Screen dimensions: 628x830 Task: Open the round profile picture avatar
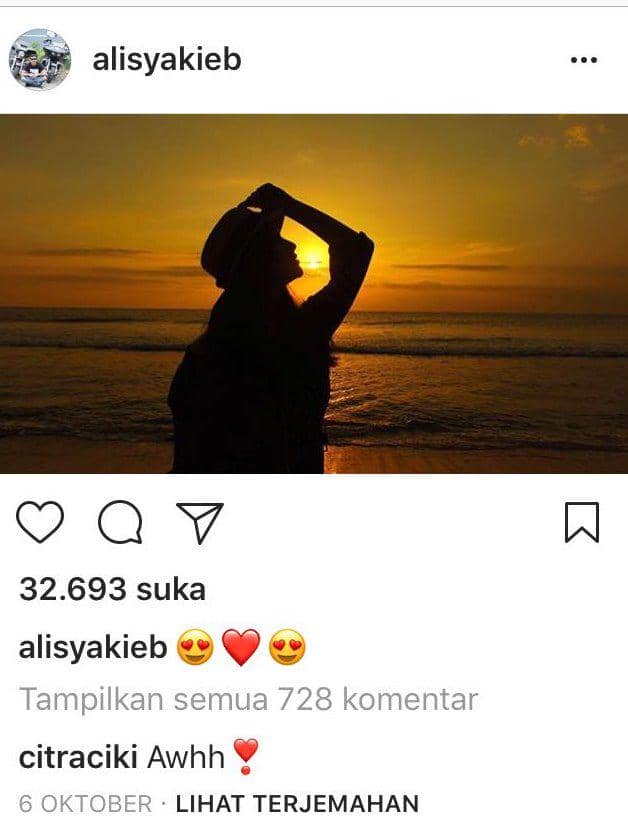(x=40, y=60)
